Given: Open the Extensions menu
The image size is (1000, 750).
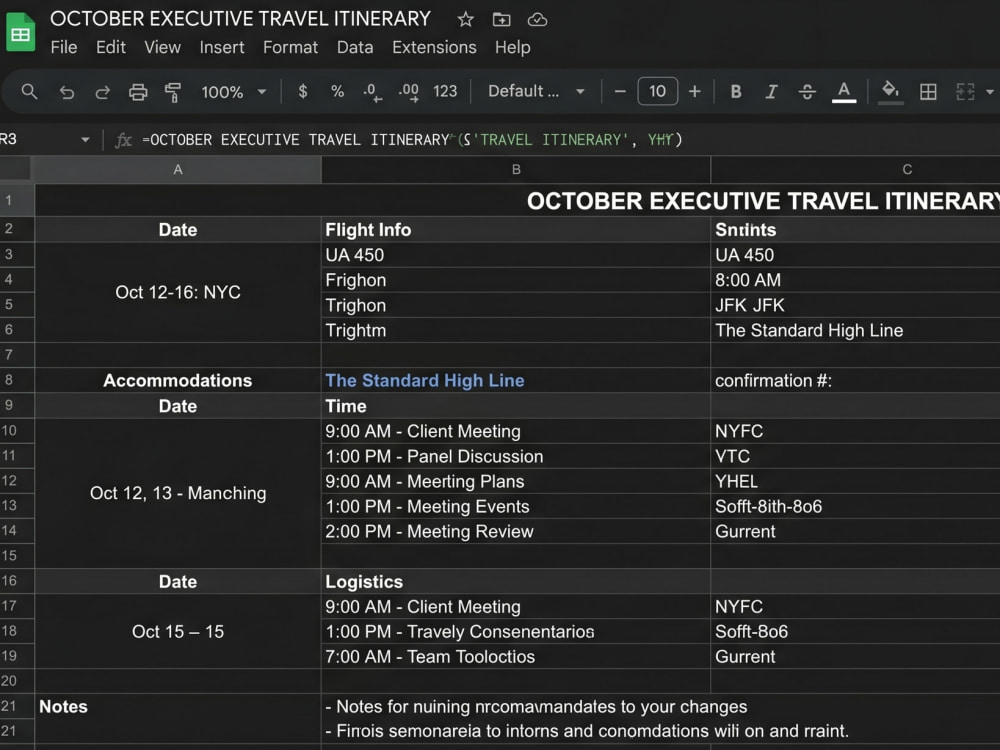Looking at the screenshot, I should [434, 47].
